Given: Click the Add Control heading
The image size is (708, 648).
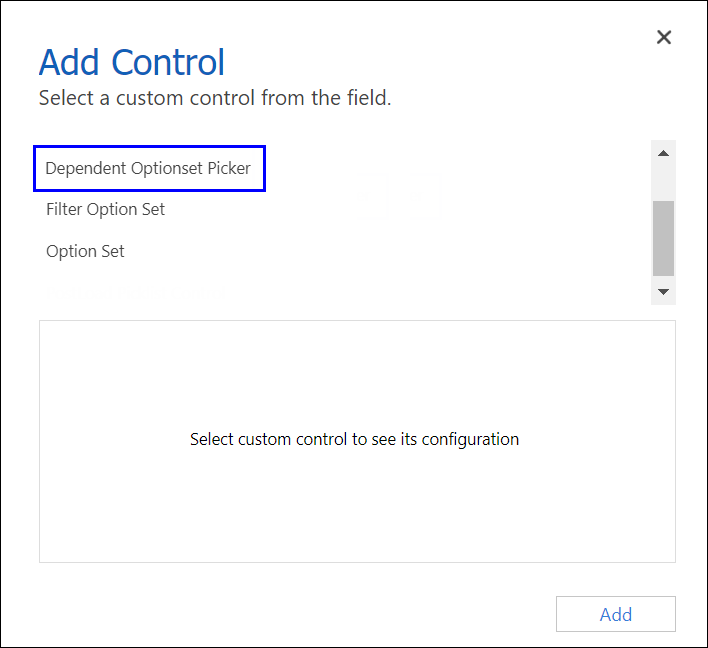Looking at the screenshot, I should (x=132, y=62).
